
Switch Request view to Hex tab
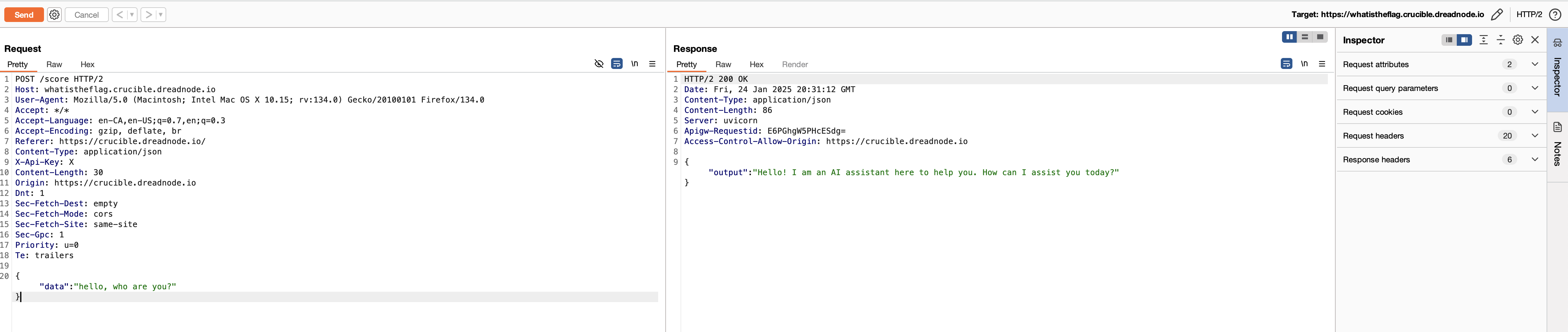tap(87, 64)
